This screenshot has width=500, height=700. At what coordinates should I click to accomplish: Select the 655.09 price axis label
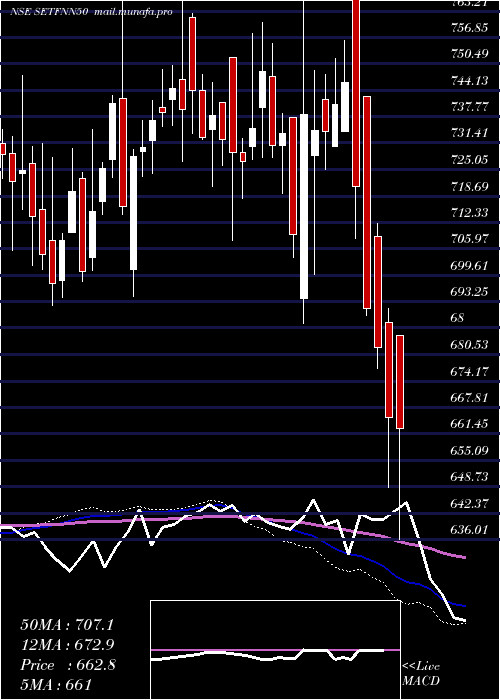[470, 450]
